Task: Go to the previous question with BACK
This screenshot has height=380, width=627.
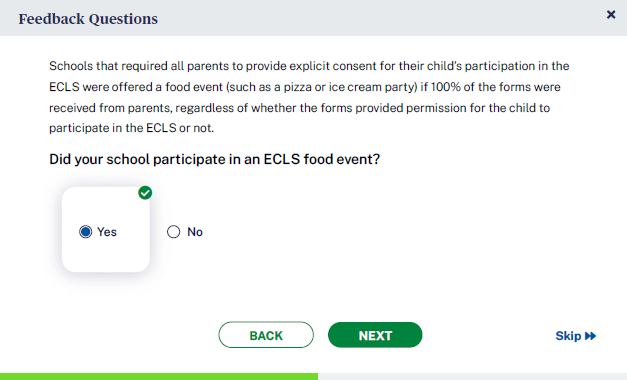Action: pyautogui.click(x=266, y=335)
